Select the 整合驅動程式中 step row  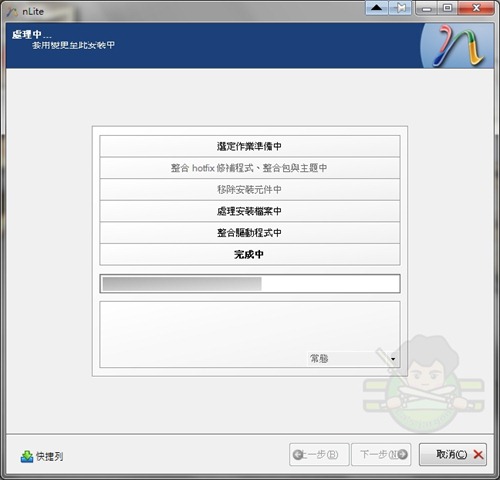coord(250,233)
